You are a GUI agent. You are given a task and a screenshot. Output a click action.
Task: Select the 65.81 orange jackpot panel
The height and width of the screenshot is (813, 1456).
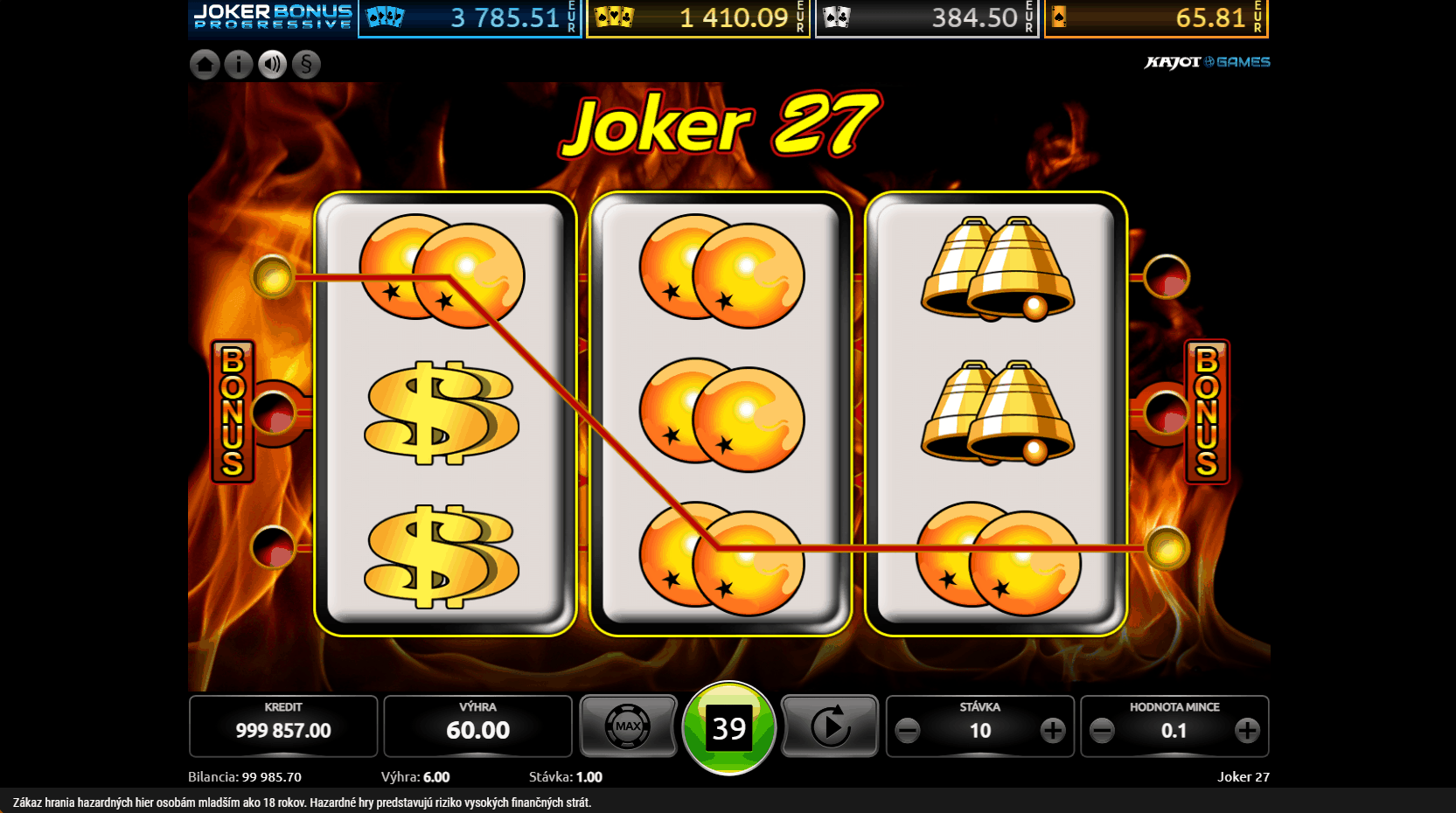(x=1156, y=18)
